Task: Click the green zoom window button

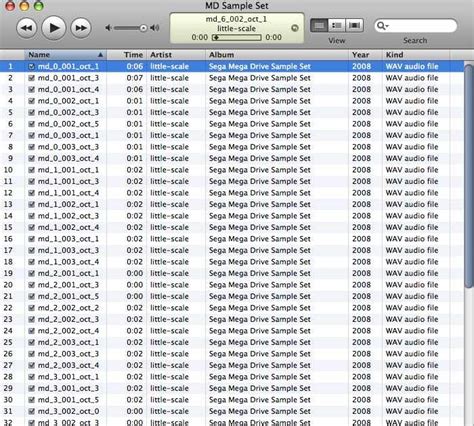Action: pyautogui.click(x=39, y=5)
